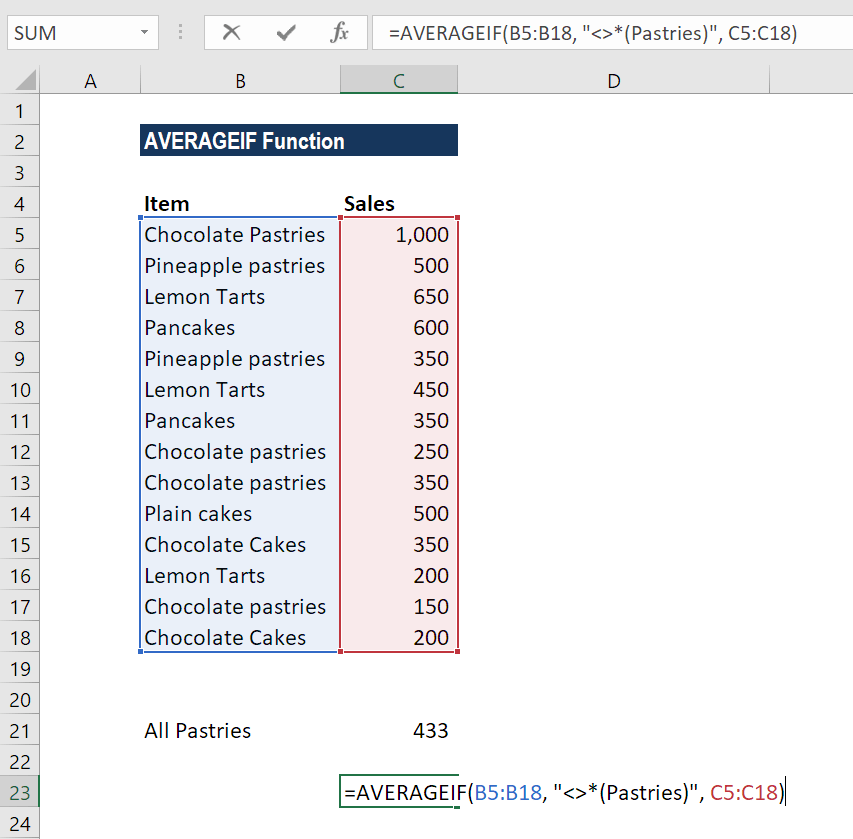Open Insert Function fx dialog

click(339, 33)
